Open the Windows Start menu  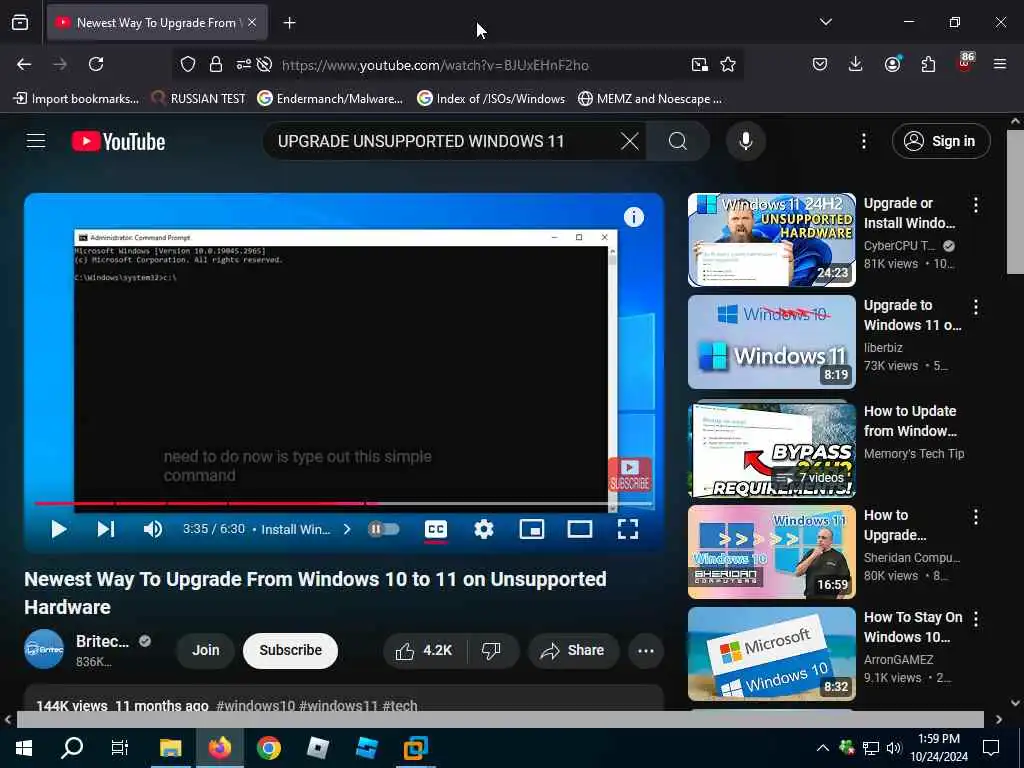pos(24,748)
